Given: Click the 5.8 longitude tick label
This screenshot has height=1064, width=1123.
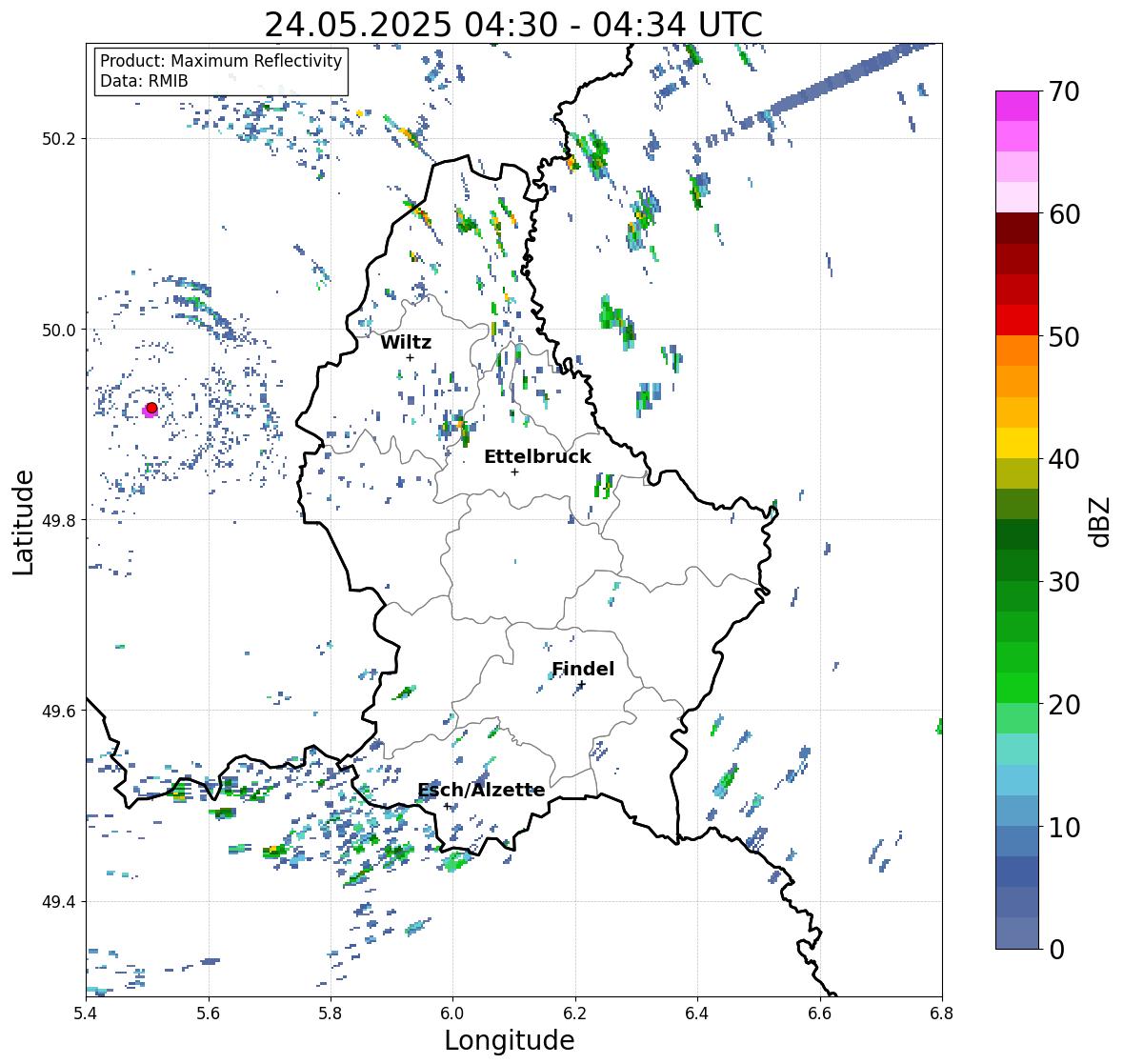Looking at the screenshot, I should coord(331,1014).
